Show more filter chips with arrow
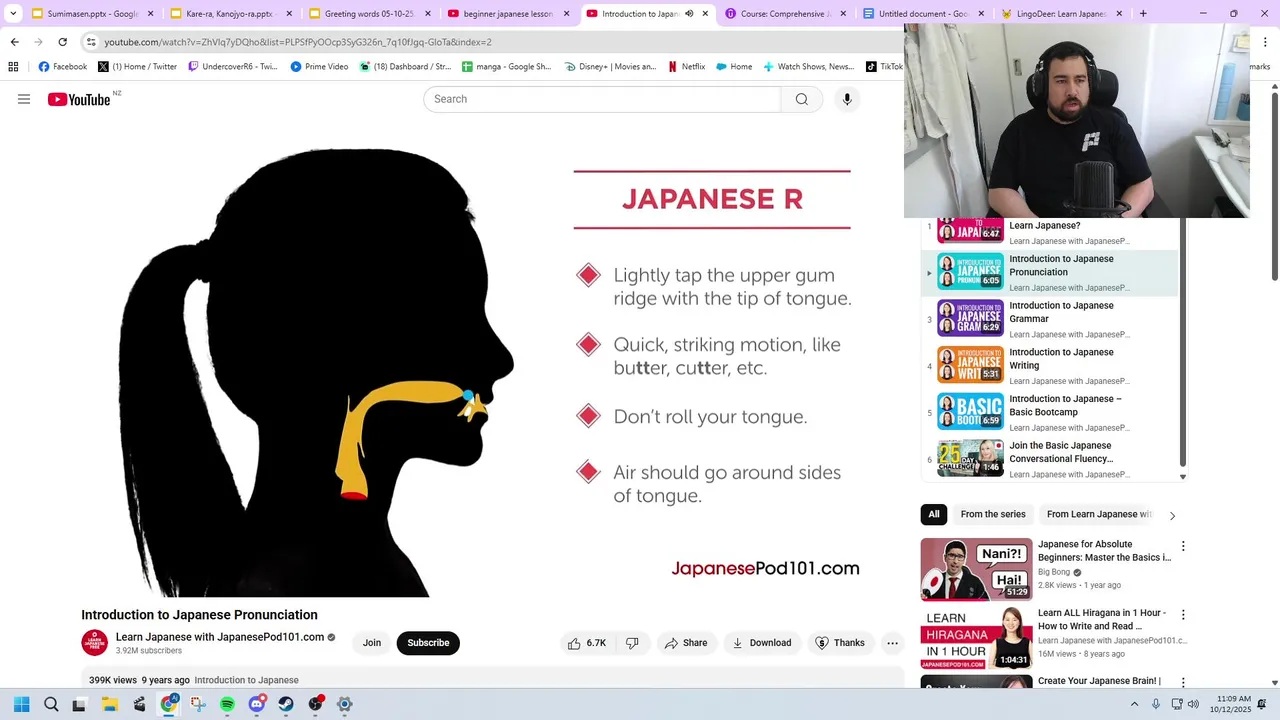 (x=1172, y=515)
